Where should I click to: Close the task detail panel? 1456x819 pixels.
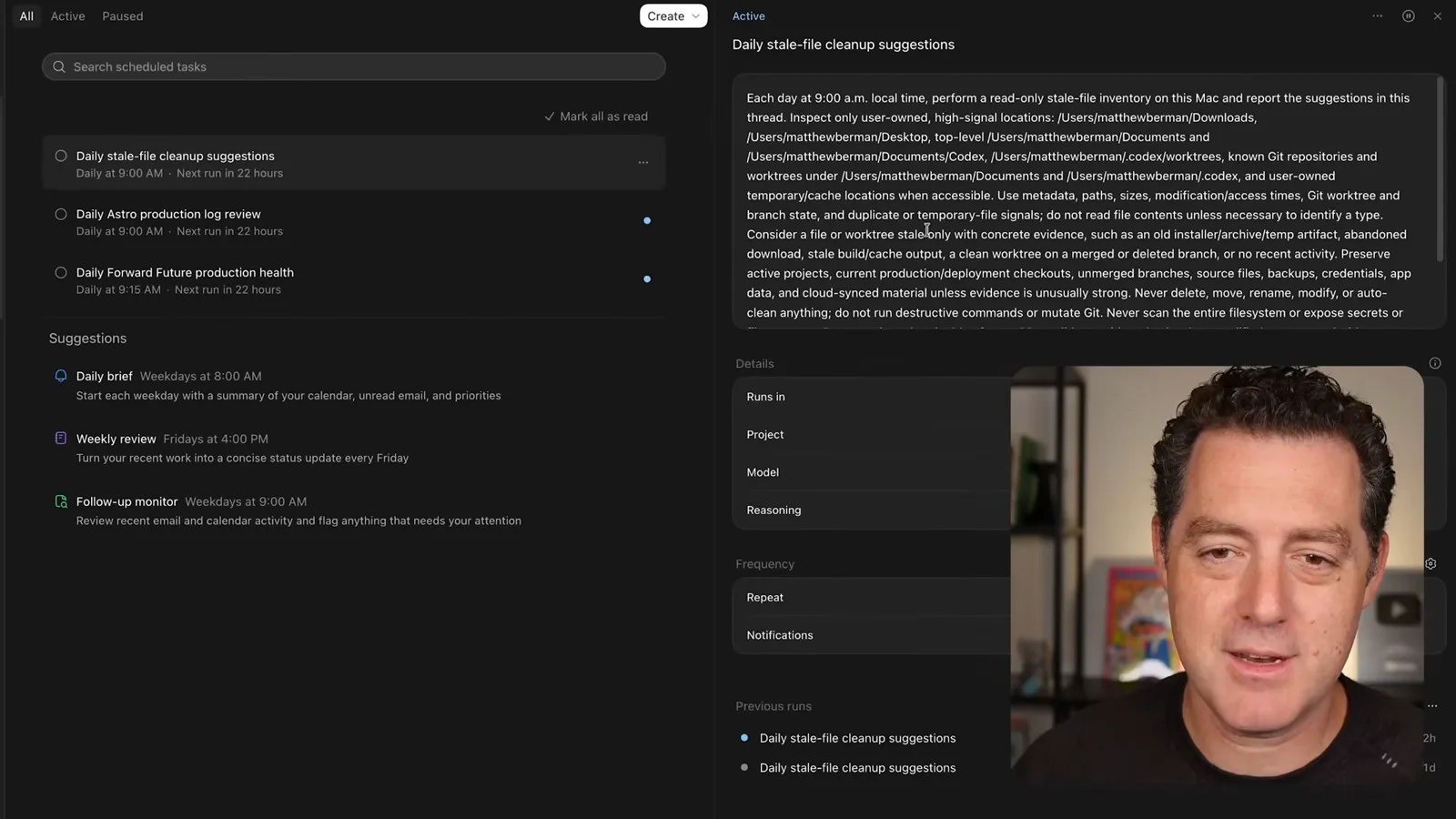1438,16
